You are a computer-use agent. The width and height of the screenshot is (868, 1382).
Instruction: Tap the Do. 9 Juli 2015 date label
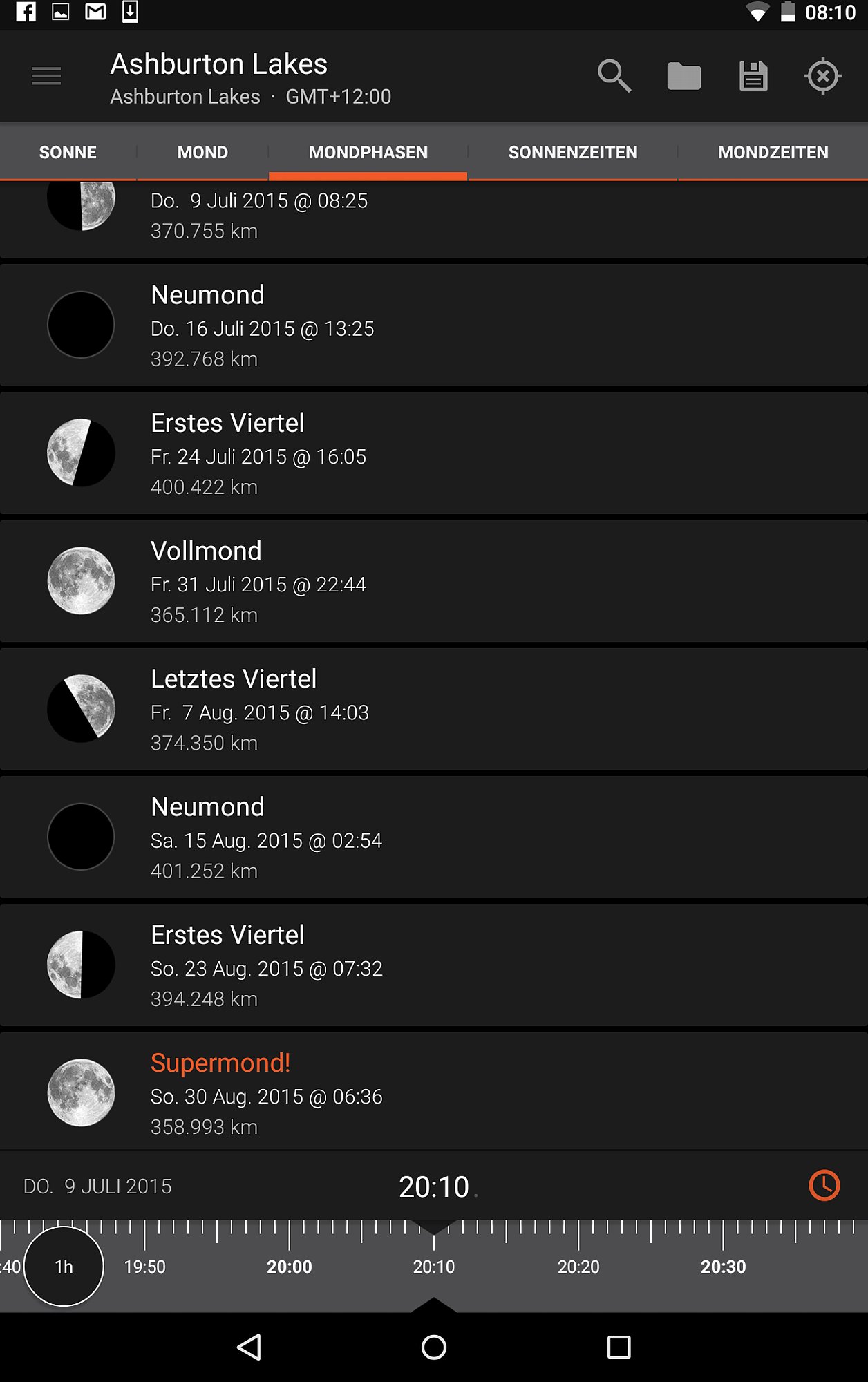[97, 1186]
